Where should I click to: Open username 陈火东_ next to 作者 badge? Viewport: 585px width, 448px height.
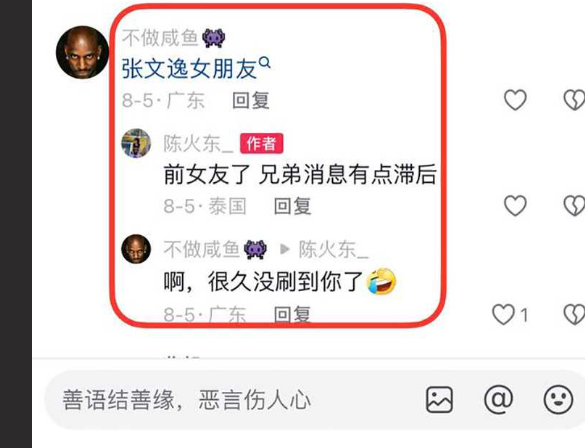(x=198, y=144)
